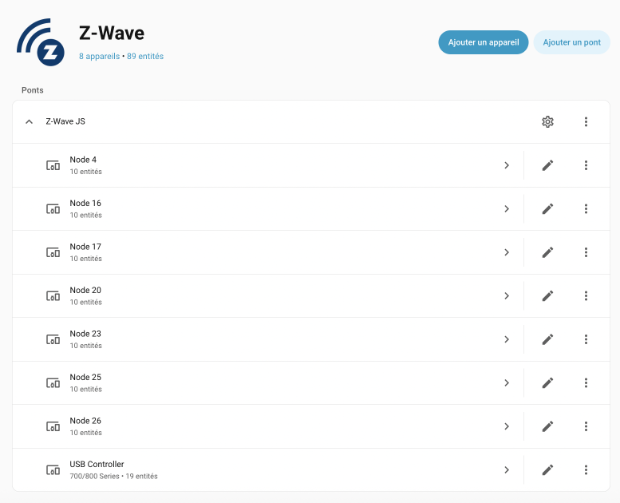The height and width of the screenshot is (503, 620).
Task: Select the Node 17 device name
Action: (85, 247)
